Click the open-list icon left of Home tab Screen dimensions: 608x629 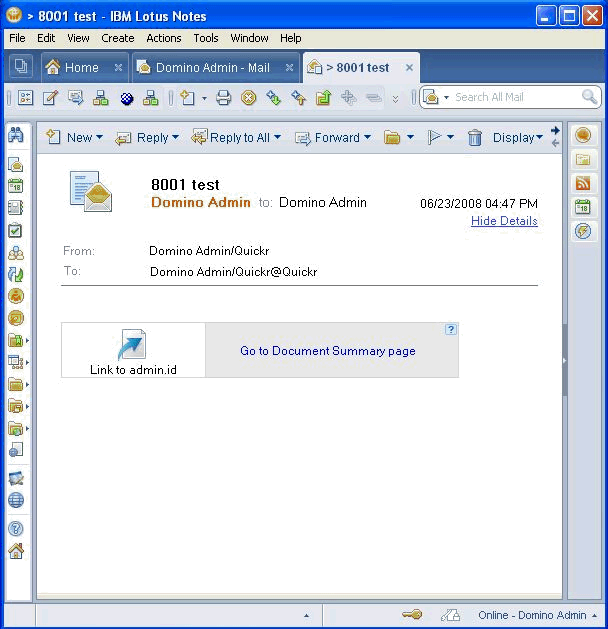(x=20, y=66)
